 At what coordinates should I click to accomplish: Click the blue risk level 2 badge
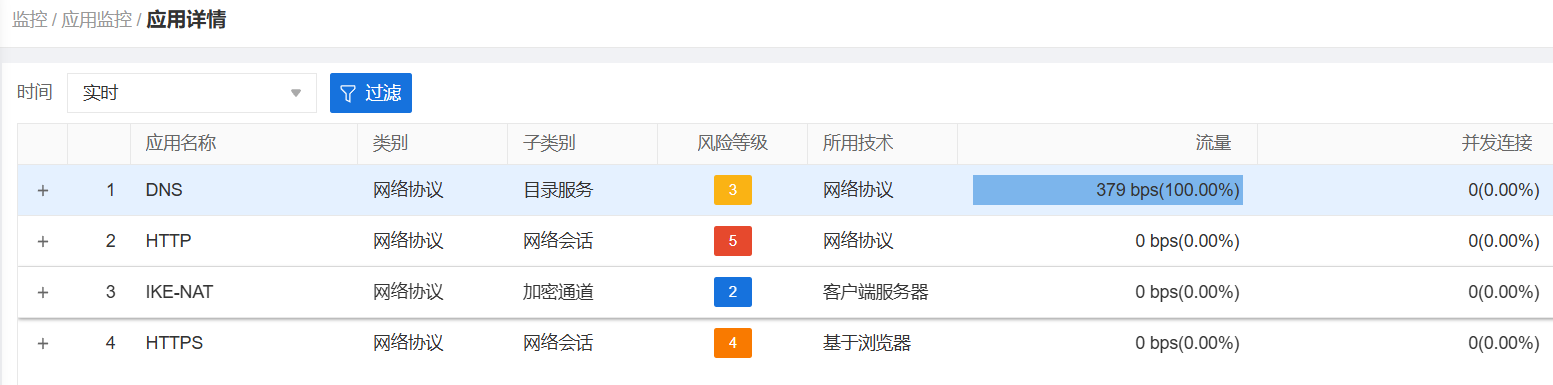733,292
